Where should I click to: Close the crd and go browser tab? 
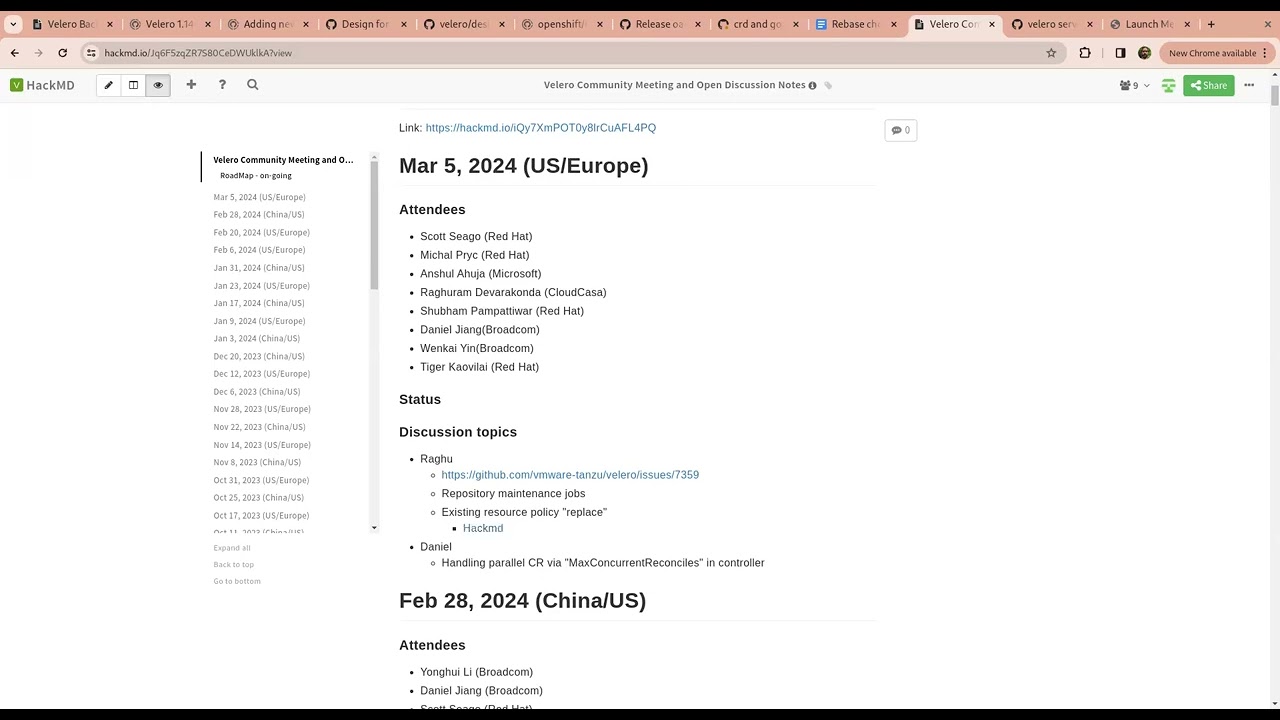796,24
